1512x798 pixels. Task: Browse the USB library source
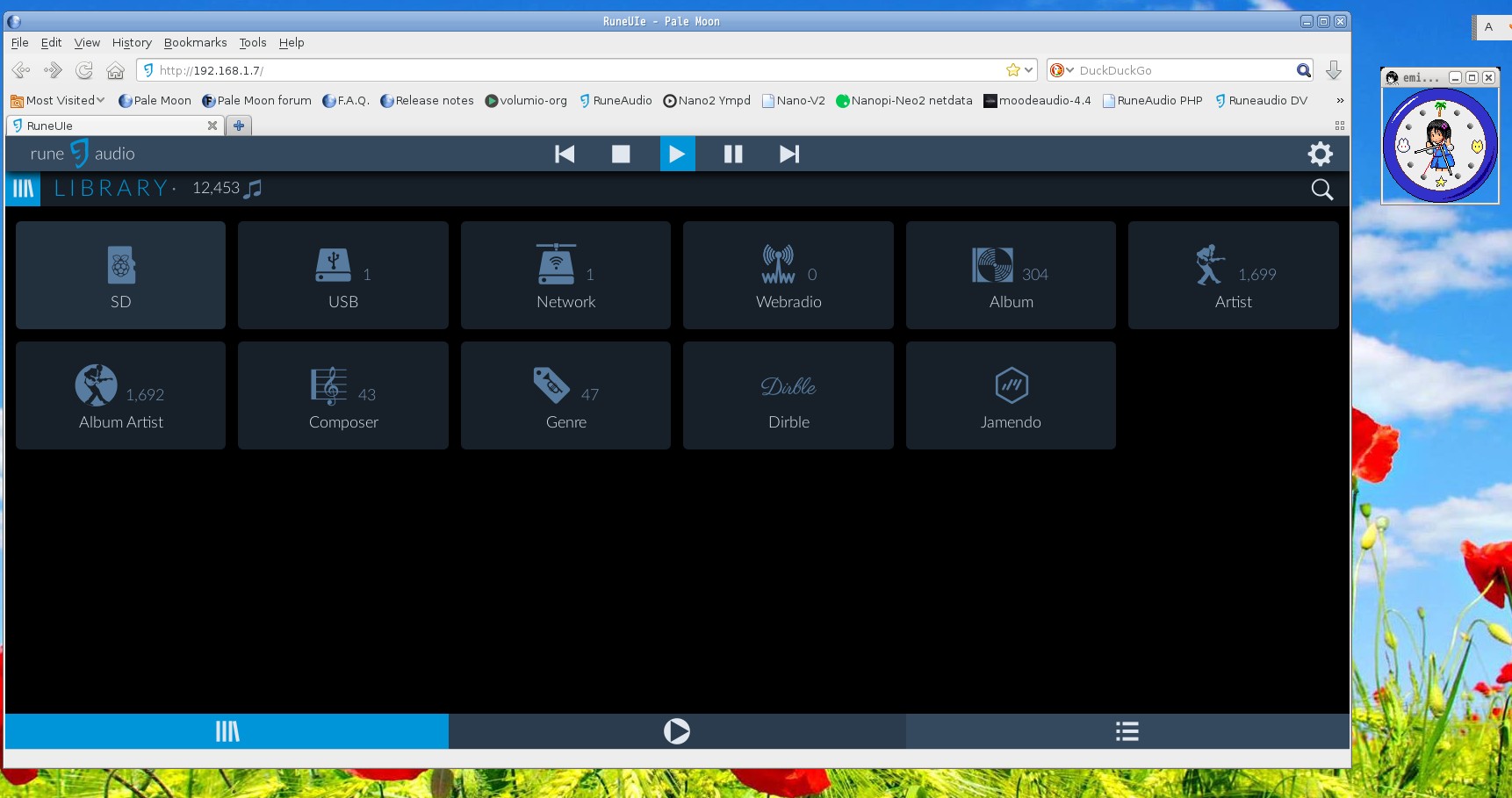point(342,275)
